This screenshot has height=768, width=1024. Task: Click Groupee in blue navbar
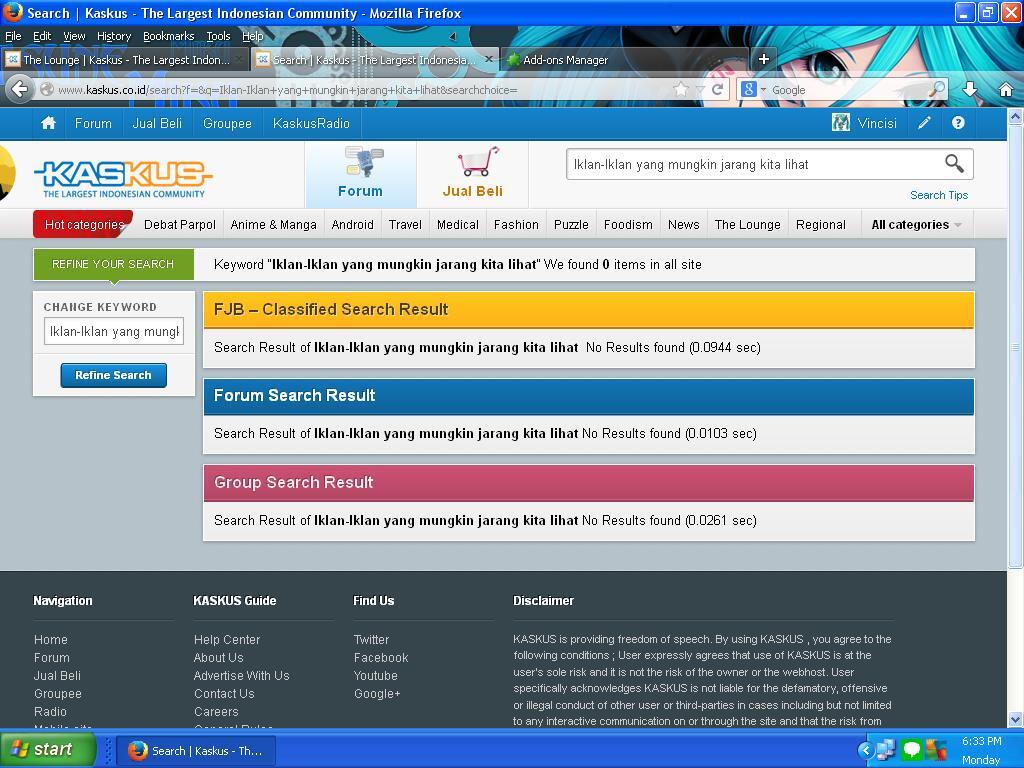pyautogui.click(x=227, y=123)
